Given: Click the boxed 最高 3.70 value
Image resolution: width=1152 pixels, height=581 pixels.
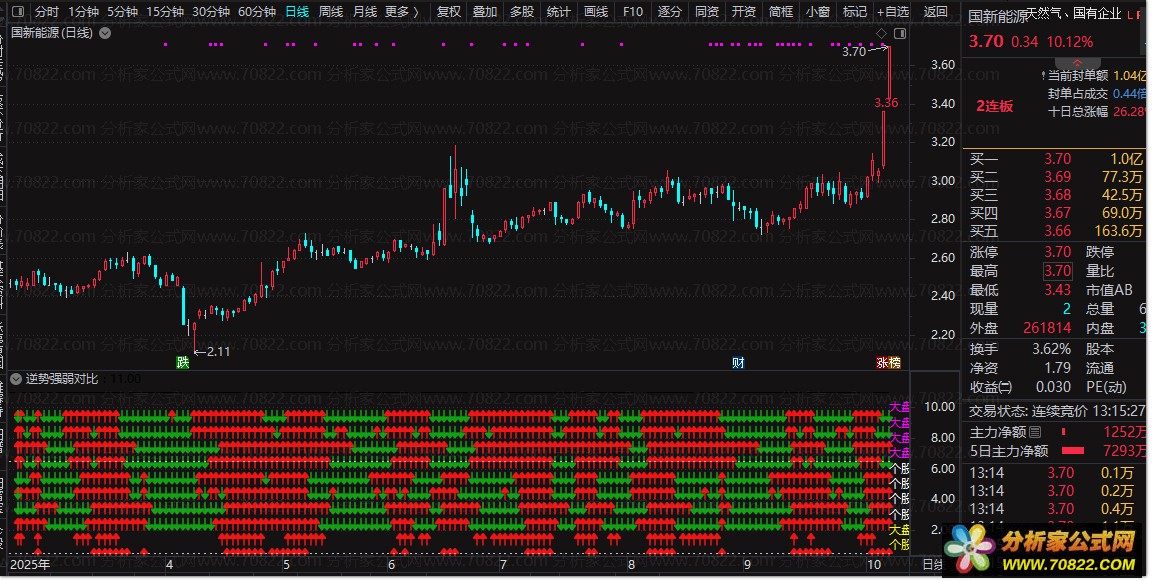Looking at the screenshot, I should click(1058, 271).
